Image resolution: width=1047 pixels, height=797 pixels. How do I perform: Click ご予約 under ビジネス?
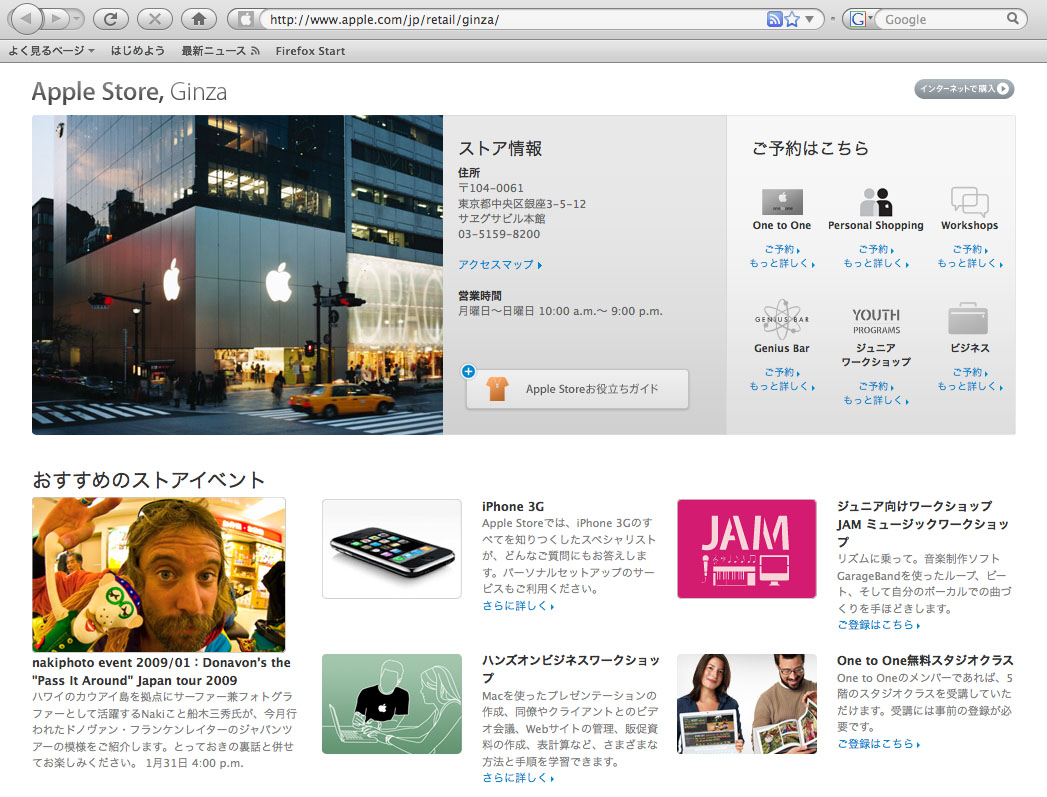tap(970, 372)
